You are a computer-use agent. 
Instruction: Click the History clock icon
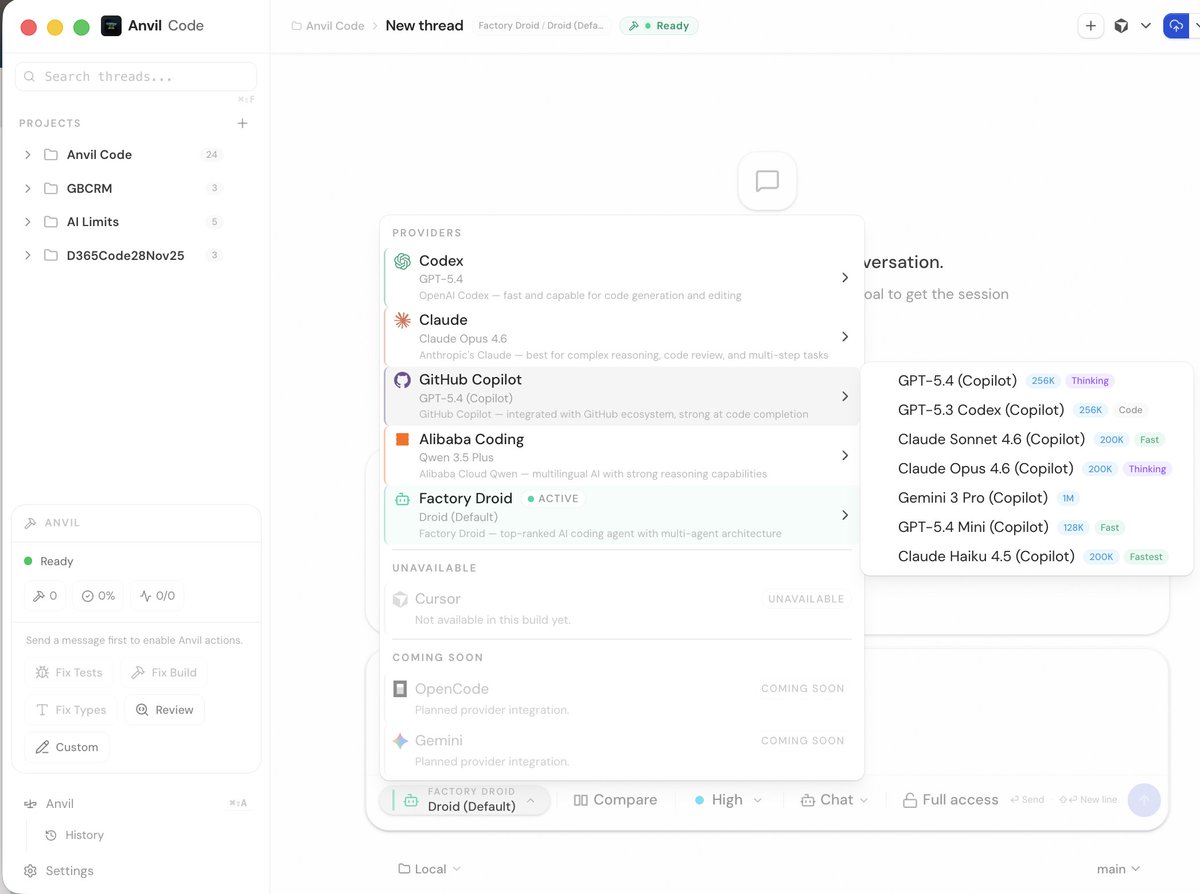coord(52,835)
